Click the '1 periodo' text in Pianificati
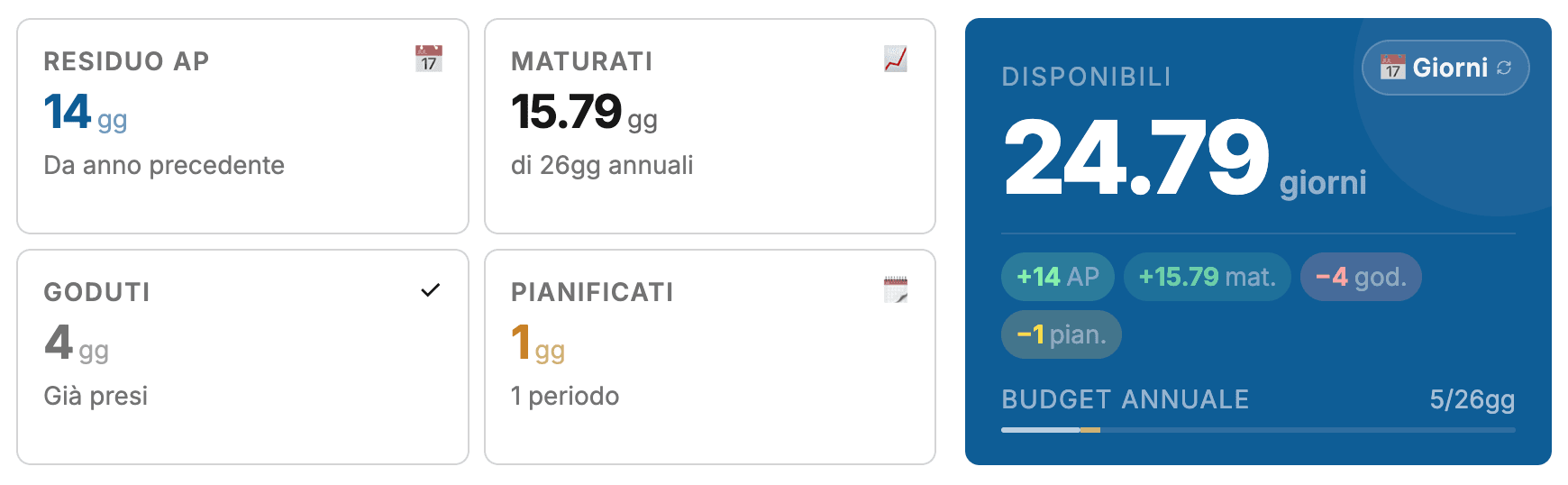Viewport: 1568px width, 485px height. coord(565,396)
